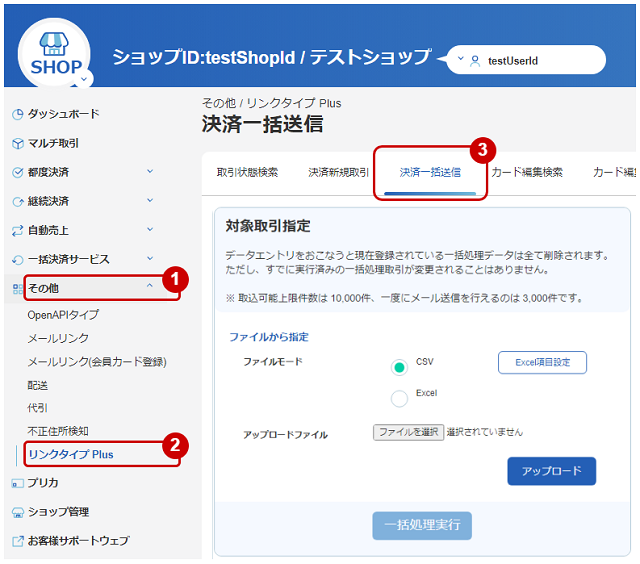The image size is (640, 564).
Task: Open the 配送 submenu item
Action: pyautogui.click(x=38, y=386)
